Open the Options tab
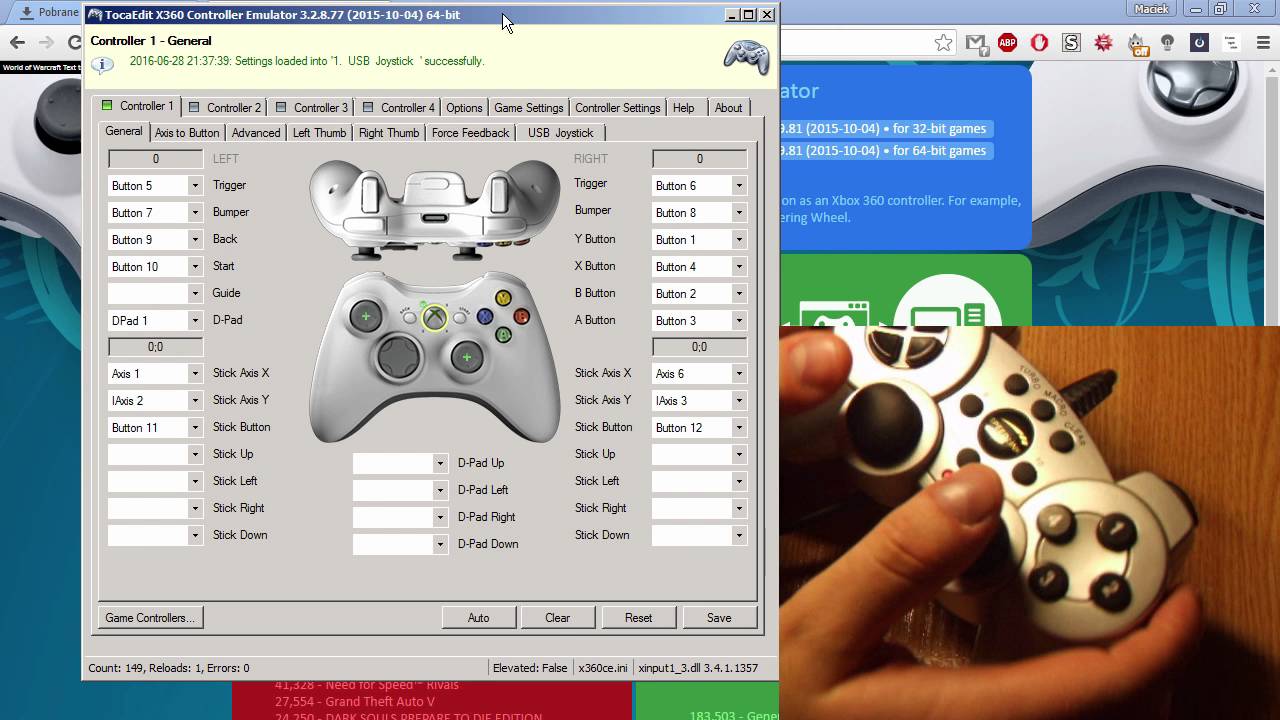This screenshot has height=720, width=1280. [x=464, y=107]
